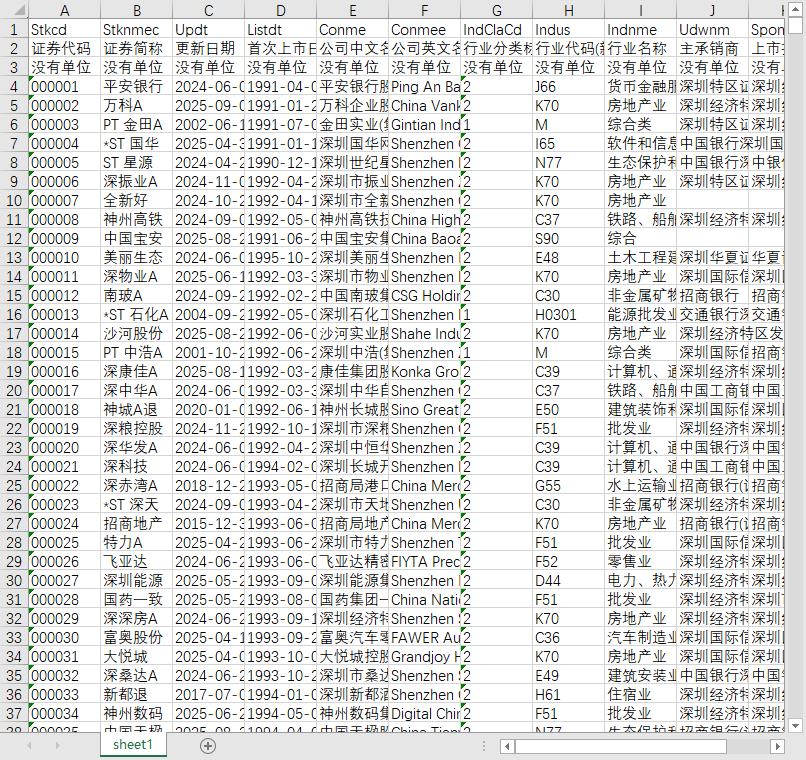The image size is (806, 760).
Task: Select cell with 更新日期
Action: [209, 48]
